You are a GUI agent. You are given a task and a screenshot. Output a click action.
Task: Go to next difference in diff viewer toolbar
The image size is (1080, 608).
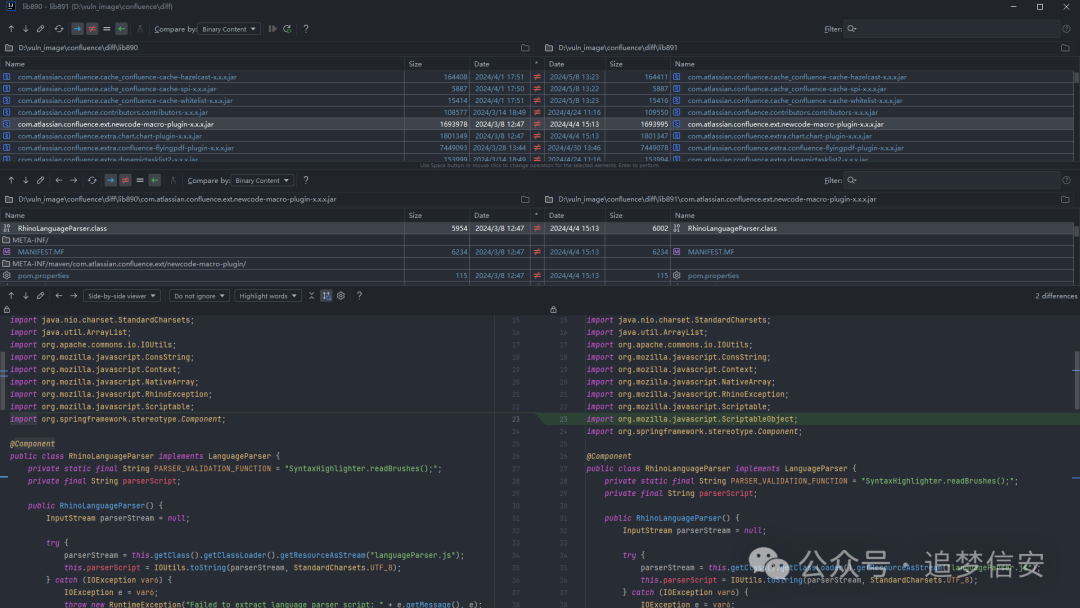25,296
